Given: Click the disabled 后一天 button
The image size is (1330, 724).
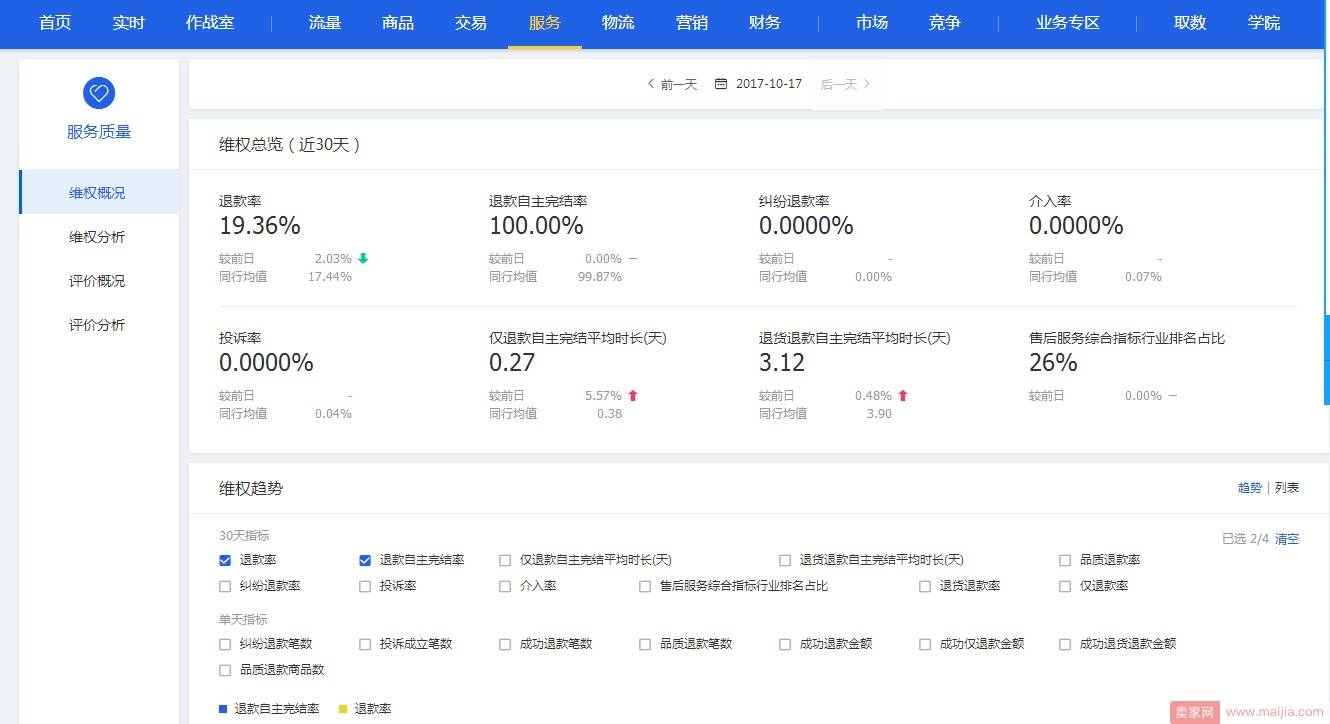Looking at the screenshot, I should (846, 84).
